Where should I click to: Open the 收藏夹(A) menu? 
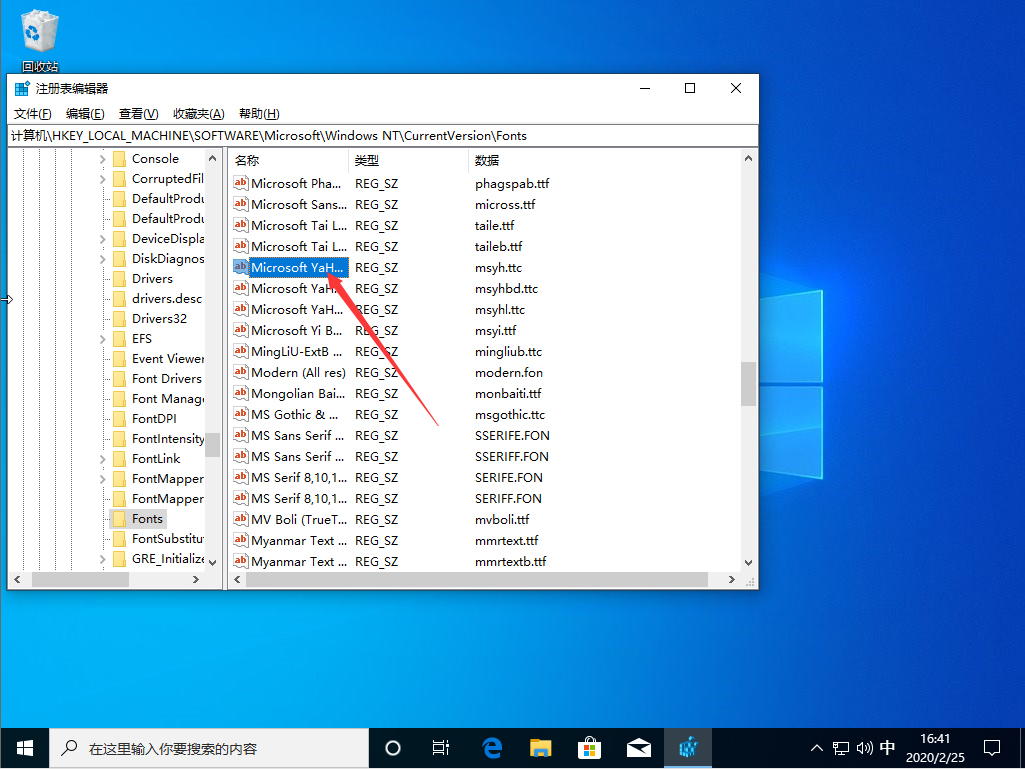(198, 113)
